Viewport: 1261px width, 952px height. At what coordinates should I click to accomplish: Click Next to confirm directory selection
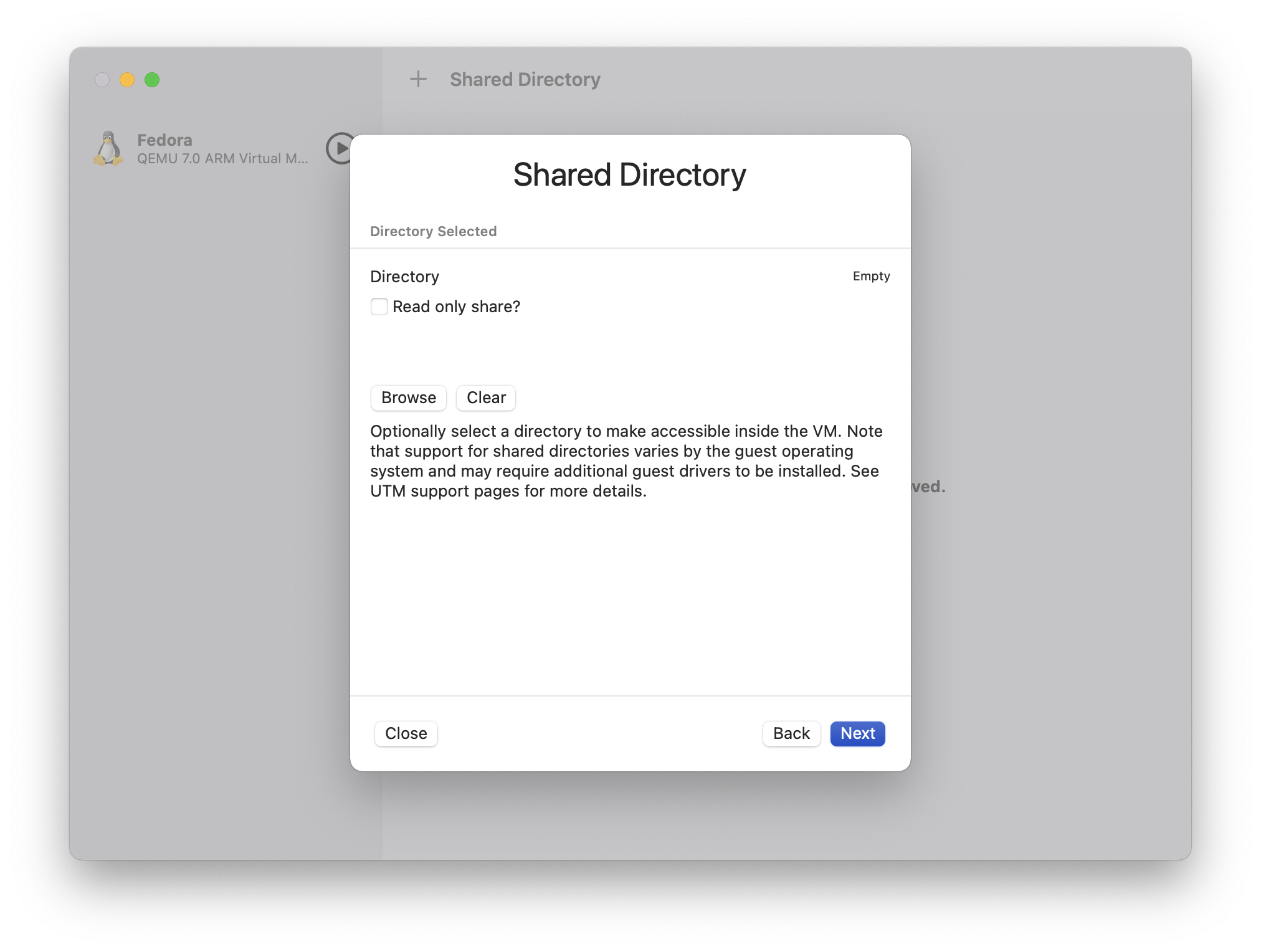coord(857,733)
